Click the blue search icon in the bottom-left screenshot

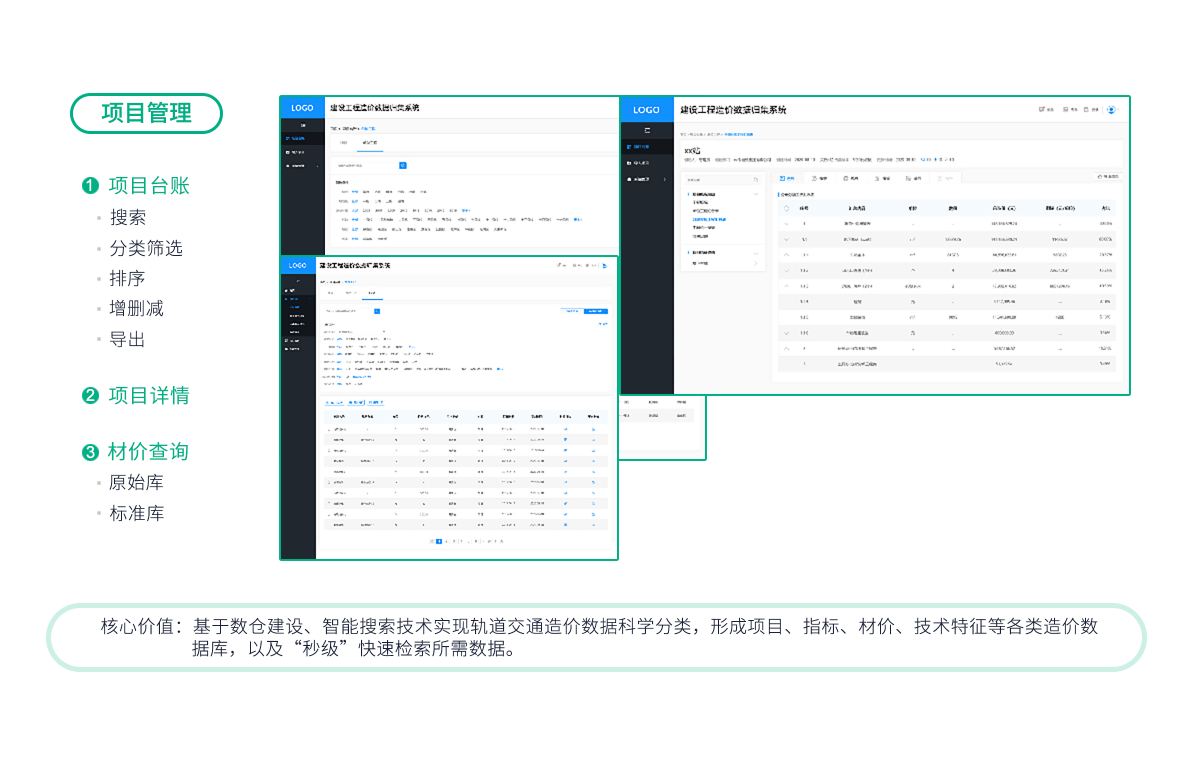point(377,311)
